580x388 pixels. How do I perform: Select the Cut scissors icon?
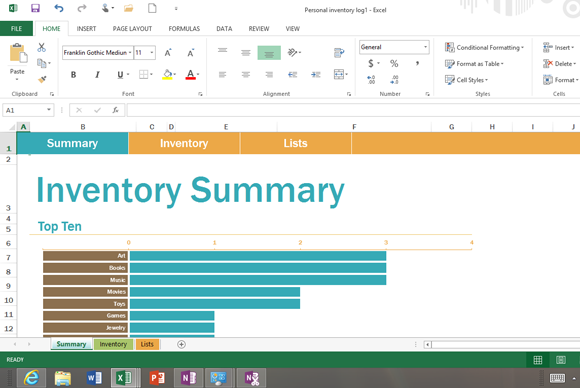point(41,47)
